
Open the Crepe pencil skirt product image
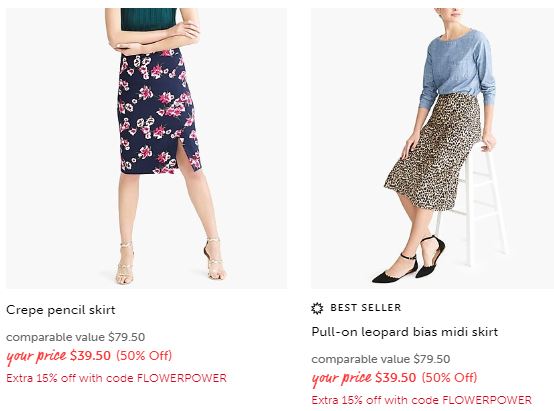coord(146,148)
